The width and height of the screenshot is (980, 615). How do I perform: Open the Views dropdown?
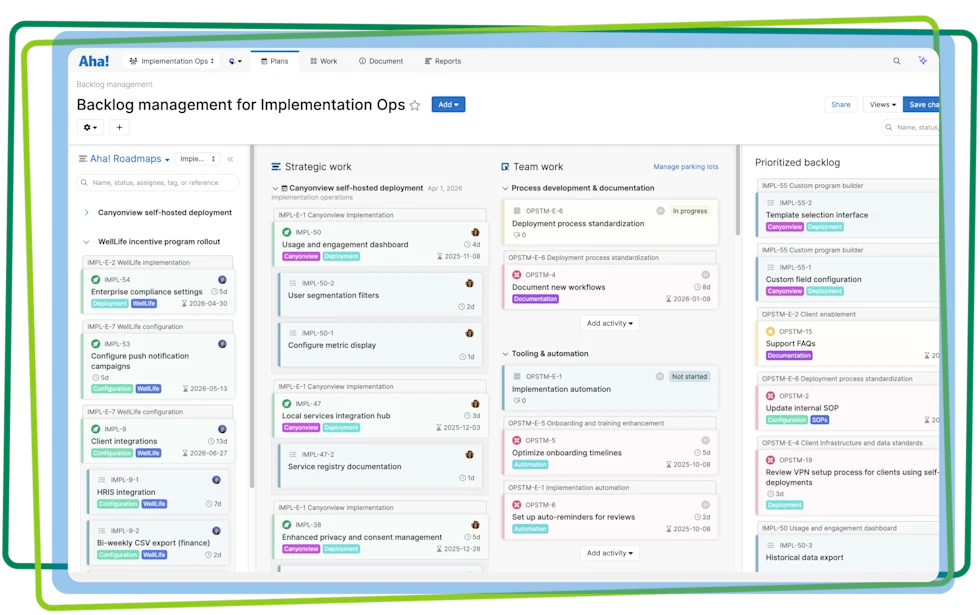pyautogui.click(x=882, y=105)
